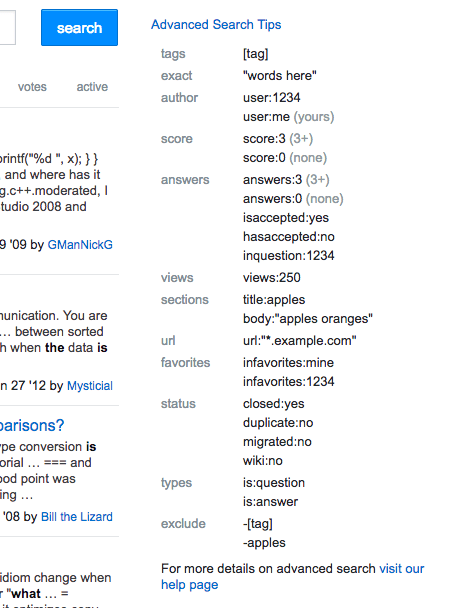Open Bill the Lizard profile link
The image size is (466, 608).
77,517
